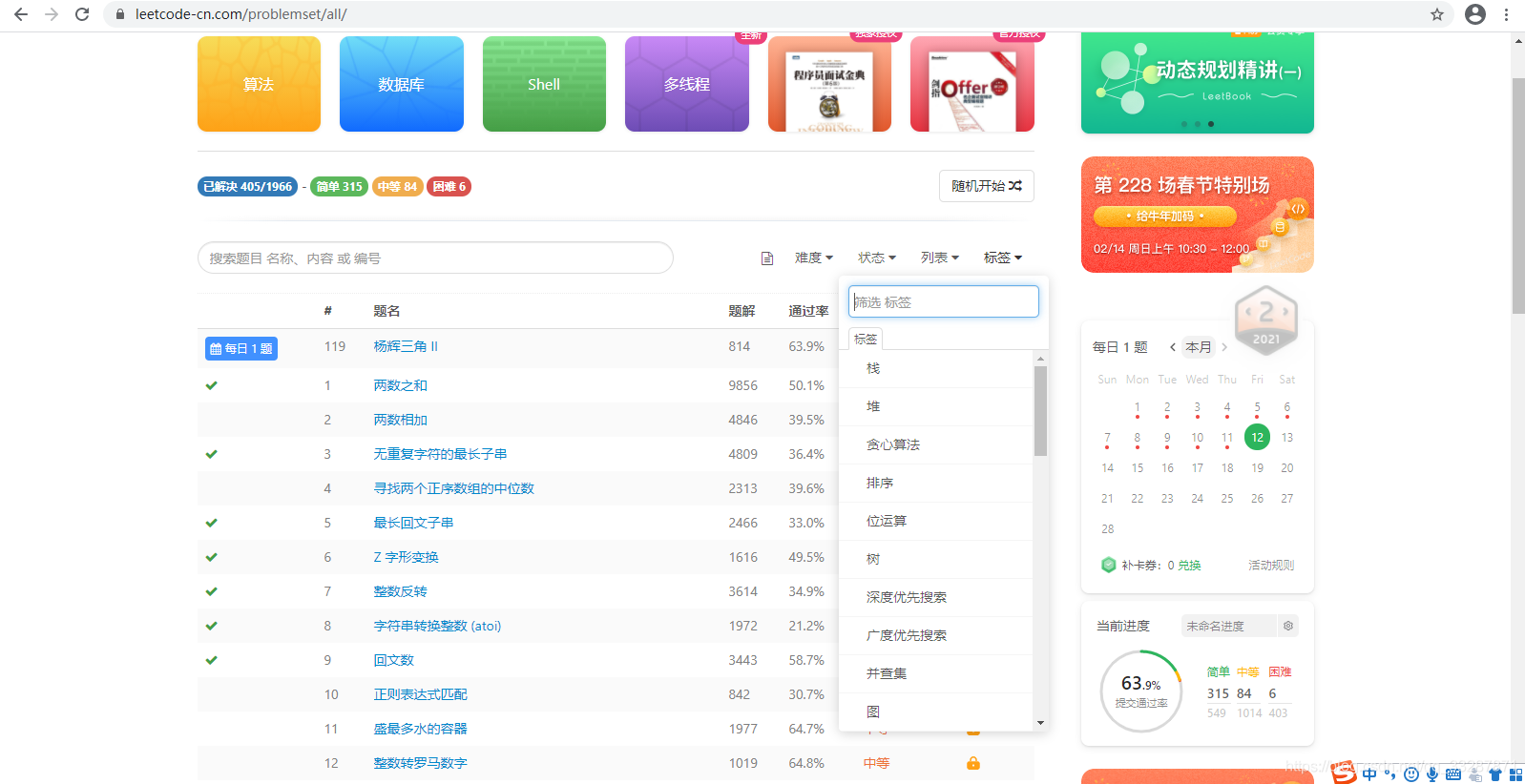The width and height of the screenshot is (1525, 784).
Task: Bookmark this page with the star icon
Action: (x=1437, y=14)
